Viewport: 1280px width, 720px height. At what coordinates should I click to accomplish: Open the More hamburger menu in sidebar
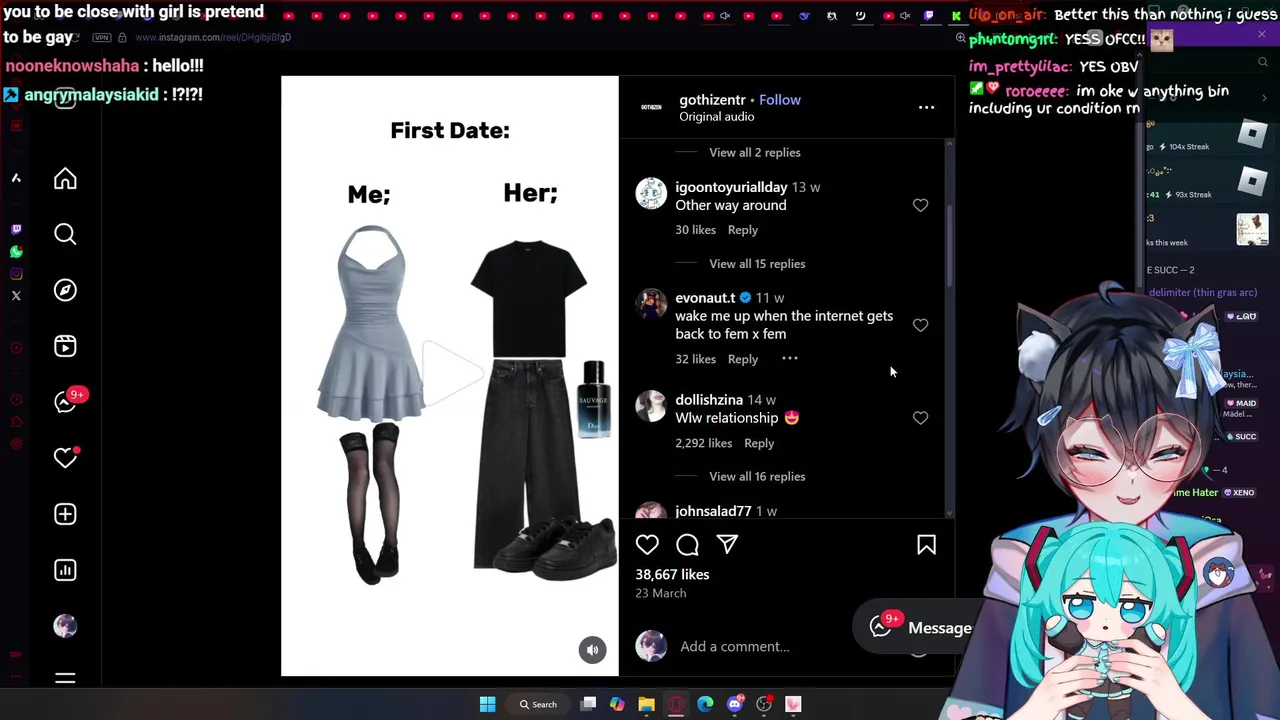(x=65, y=679)
